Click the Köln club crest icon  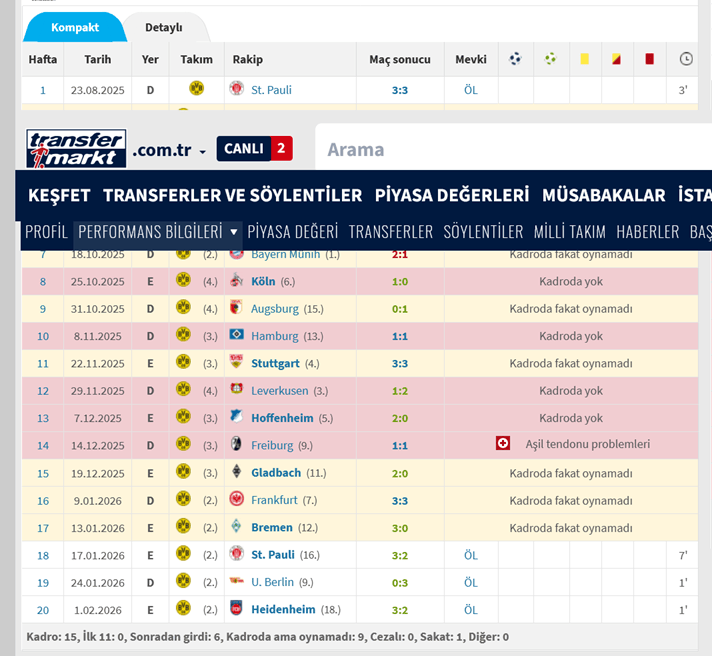pyautogui.click(x=237, y=282)
